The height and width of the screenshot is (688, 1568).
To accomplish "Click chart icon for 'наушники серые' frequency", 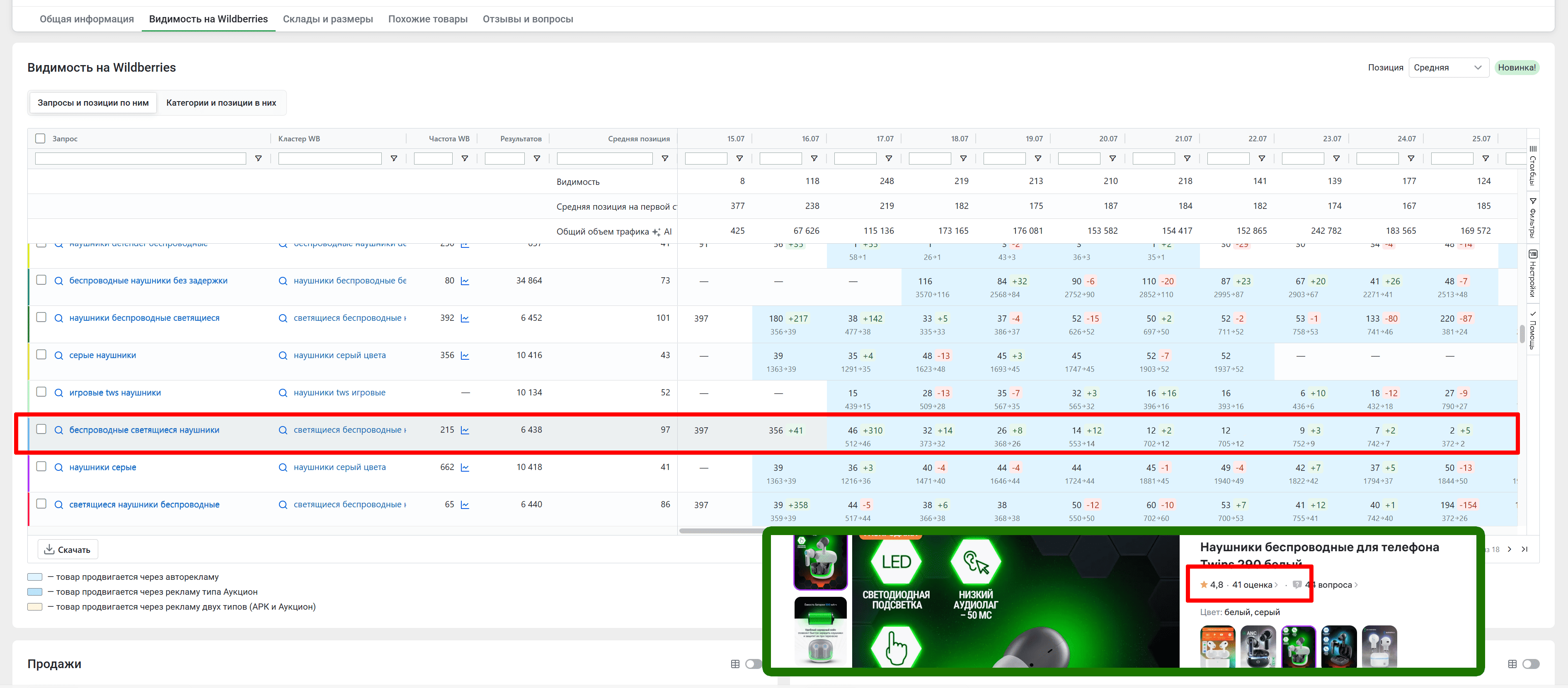I will coord(465,468).
